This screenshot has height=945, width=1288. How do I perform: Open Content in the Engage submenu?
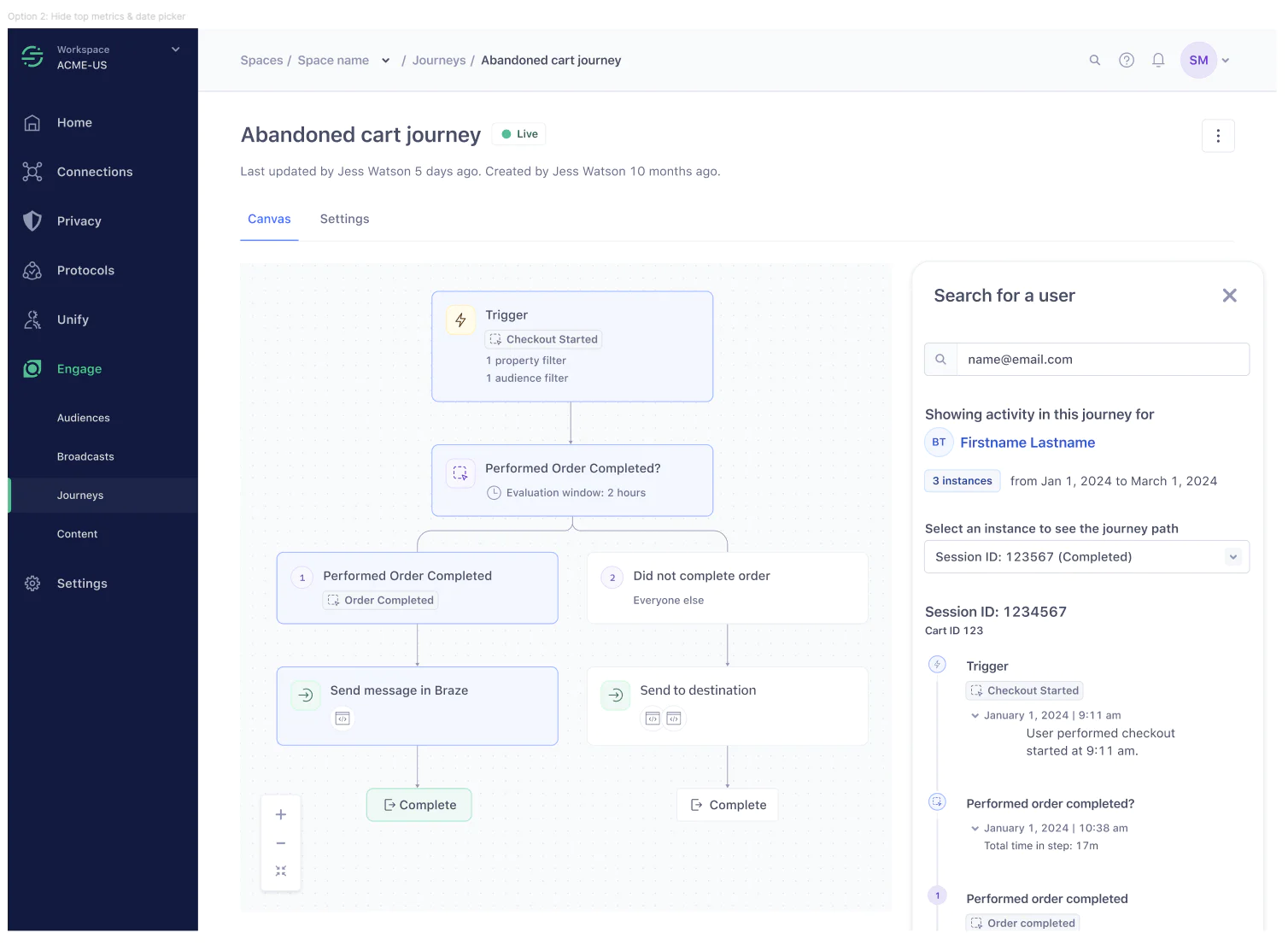tap(78, 535)
